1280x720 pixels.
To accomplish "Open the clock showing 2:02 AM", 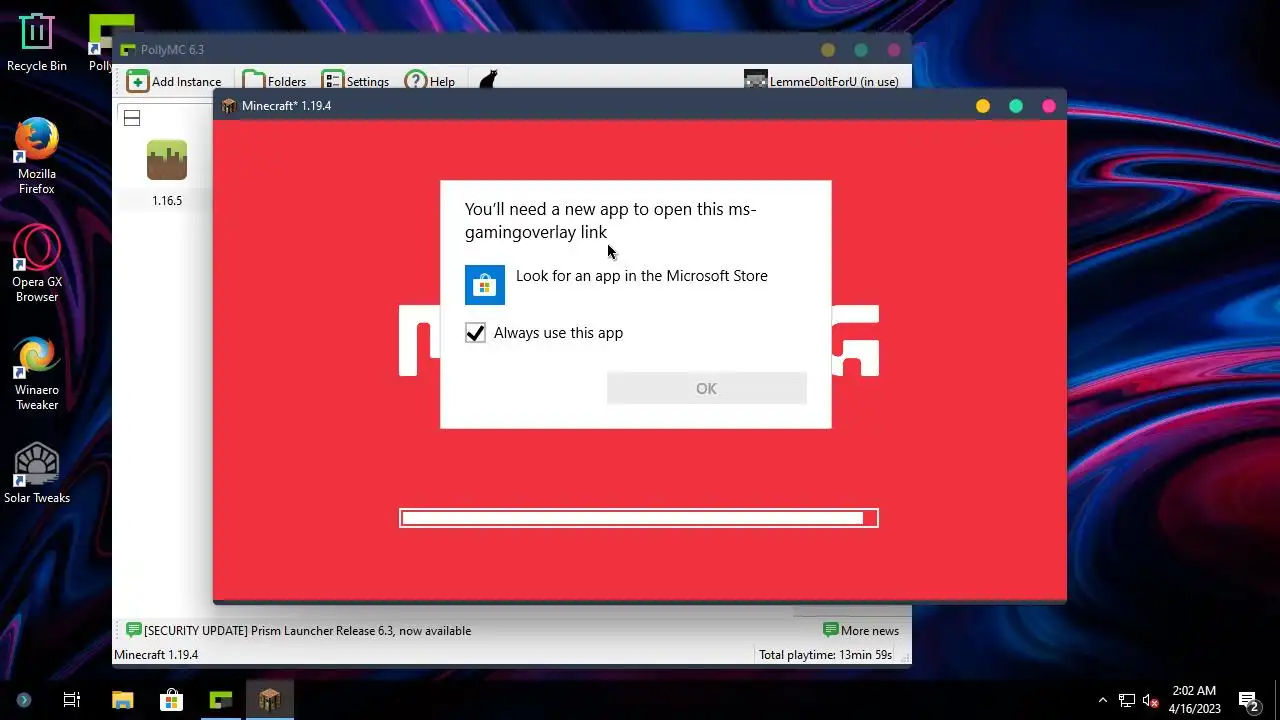I will tap(1194, 700).
